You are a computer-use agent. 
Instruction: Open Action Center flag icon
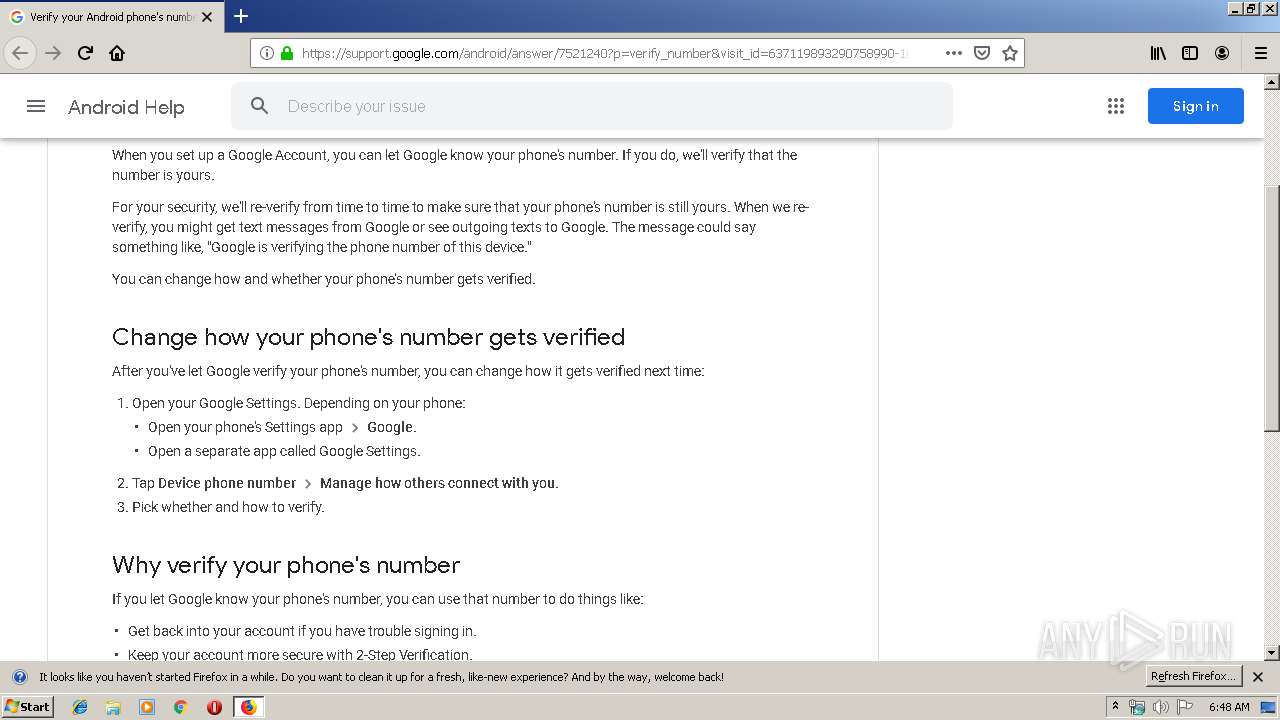click(1185, 707)
